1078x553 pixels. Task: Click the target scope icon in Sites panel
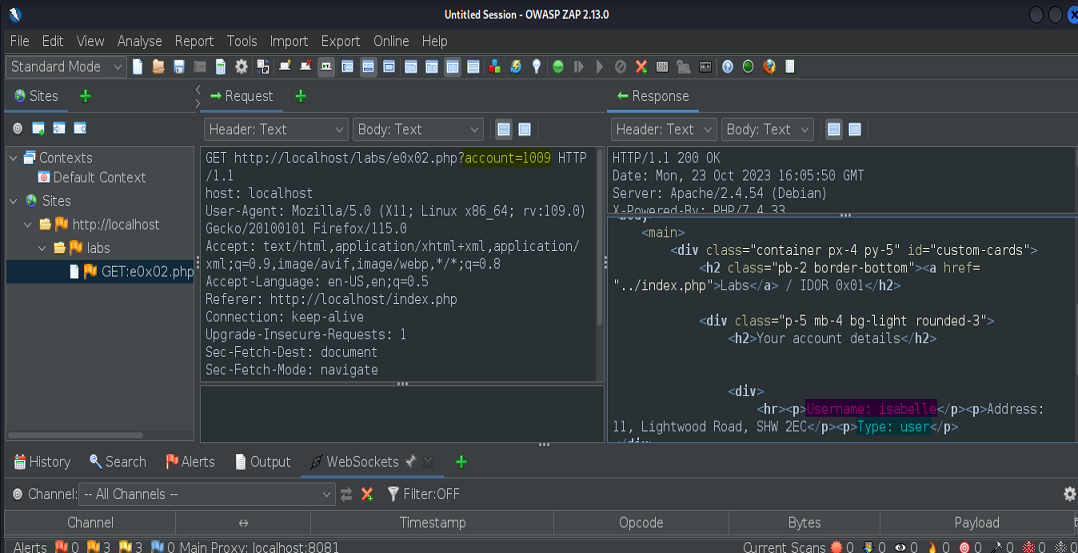coord(18,129)
